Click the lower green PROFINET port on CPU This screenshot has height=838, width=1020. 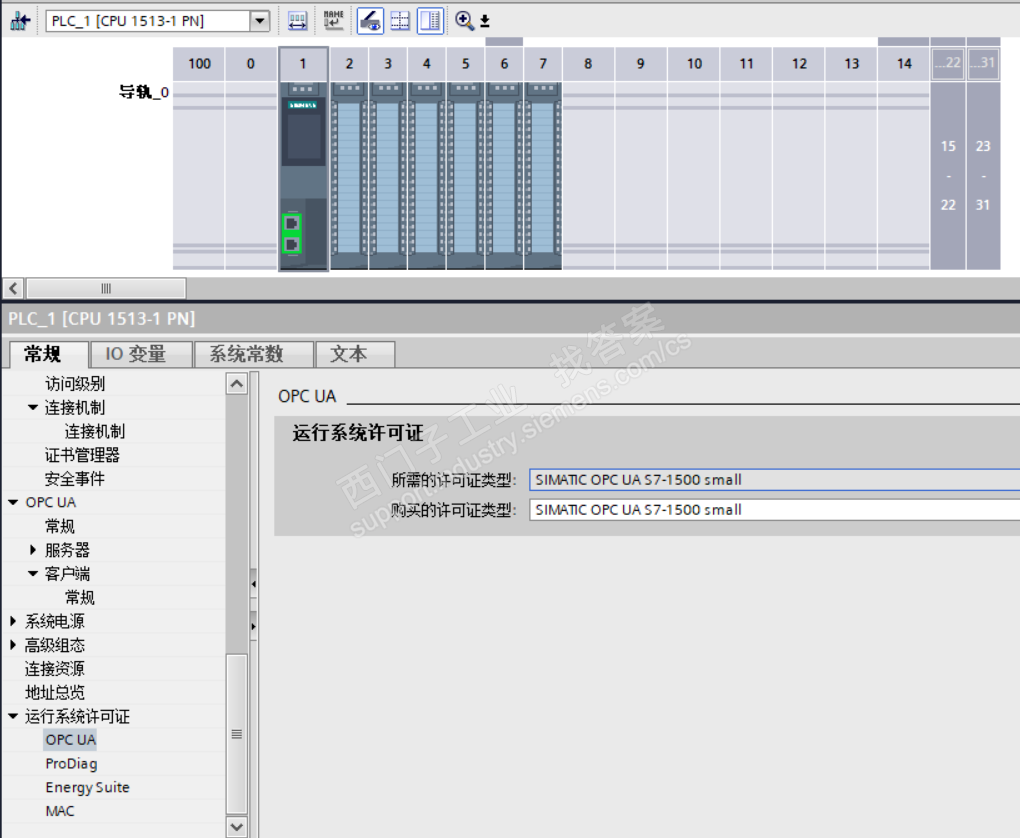tap(292, 244)
